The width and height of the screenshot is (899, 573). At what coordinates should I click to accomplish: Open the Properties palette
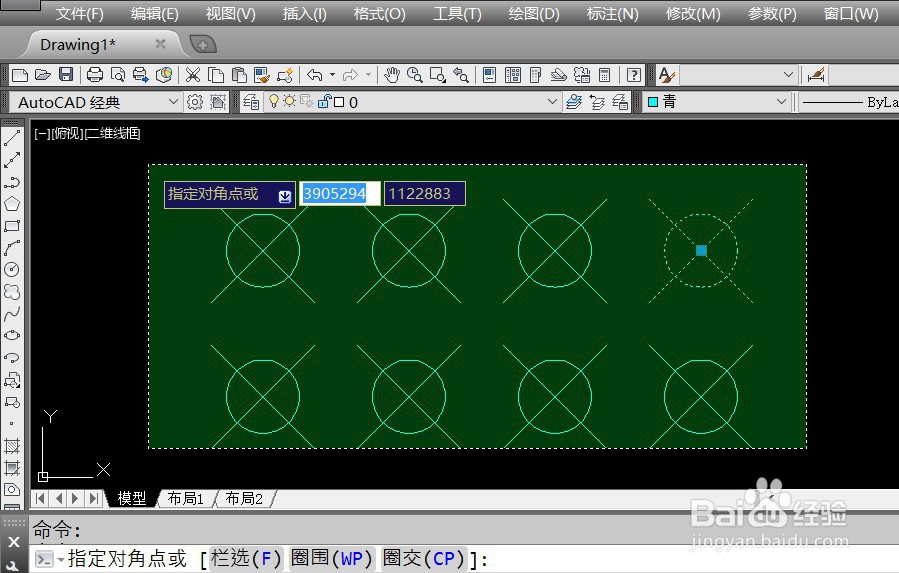[x=490, y=75]
